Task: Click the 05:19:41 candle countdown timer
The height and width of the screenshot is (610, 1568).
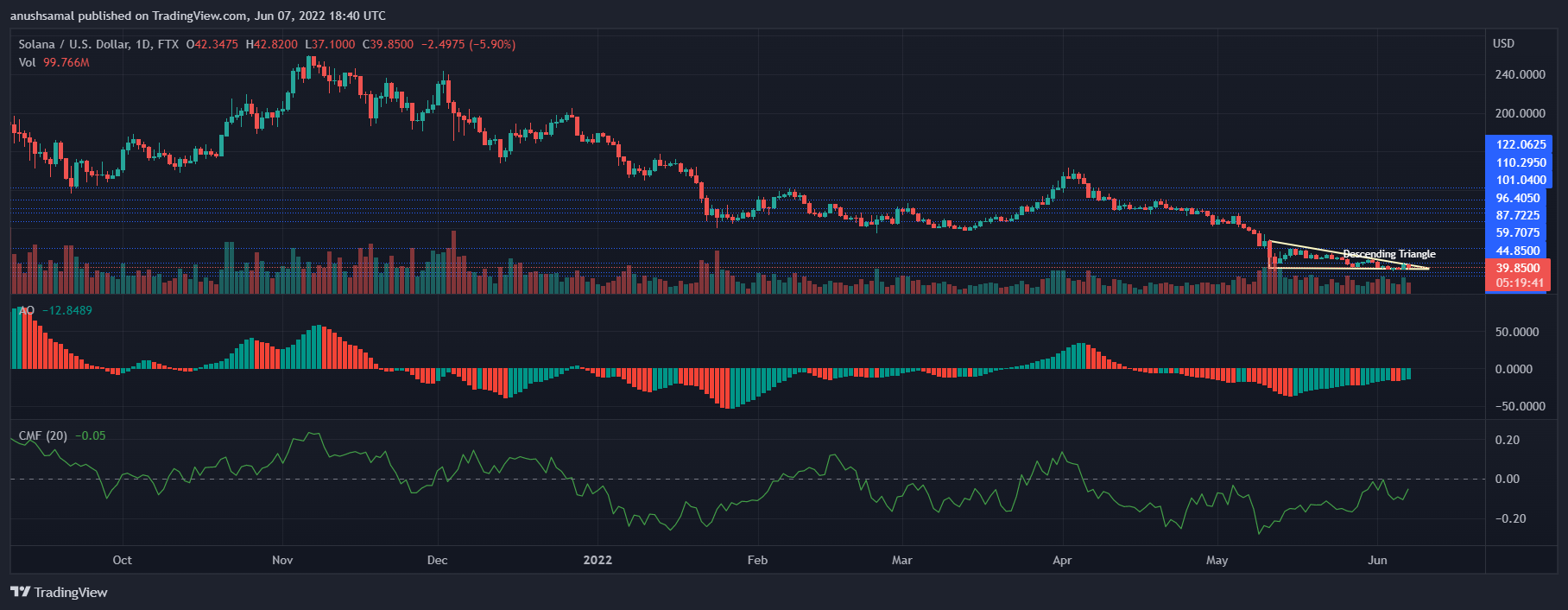Action: [1517, 283]
